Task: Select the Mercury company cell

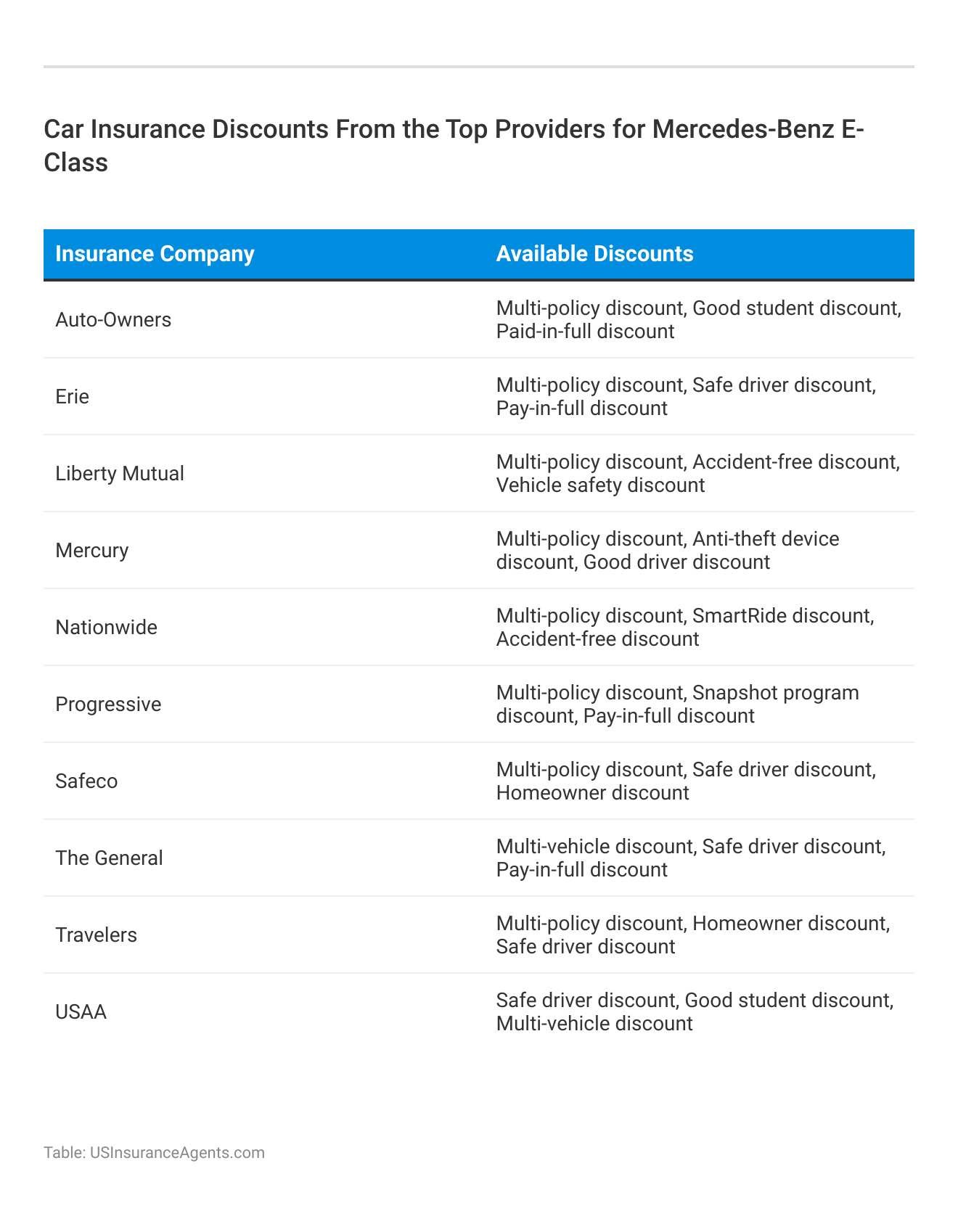Action: [92, 551]
